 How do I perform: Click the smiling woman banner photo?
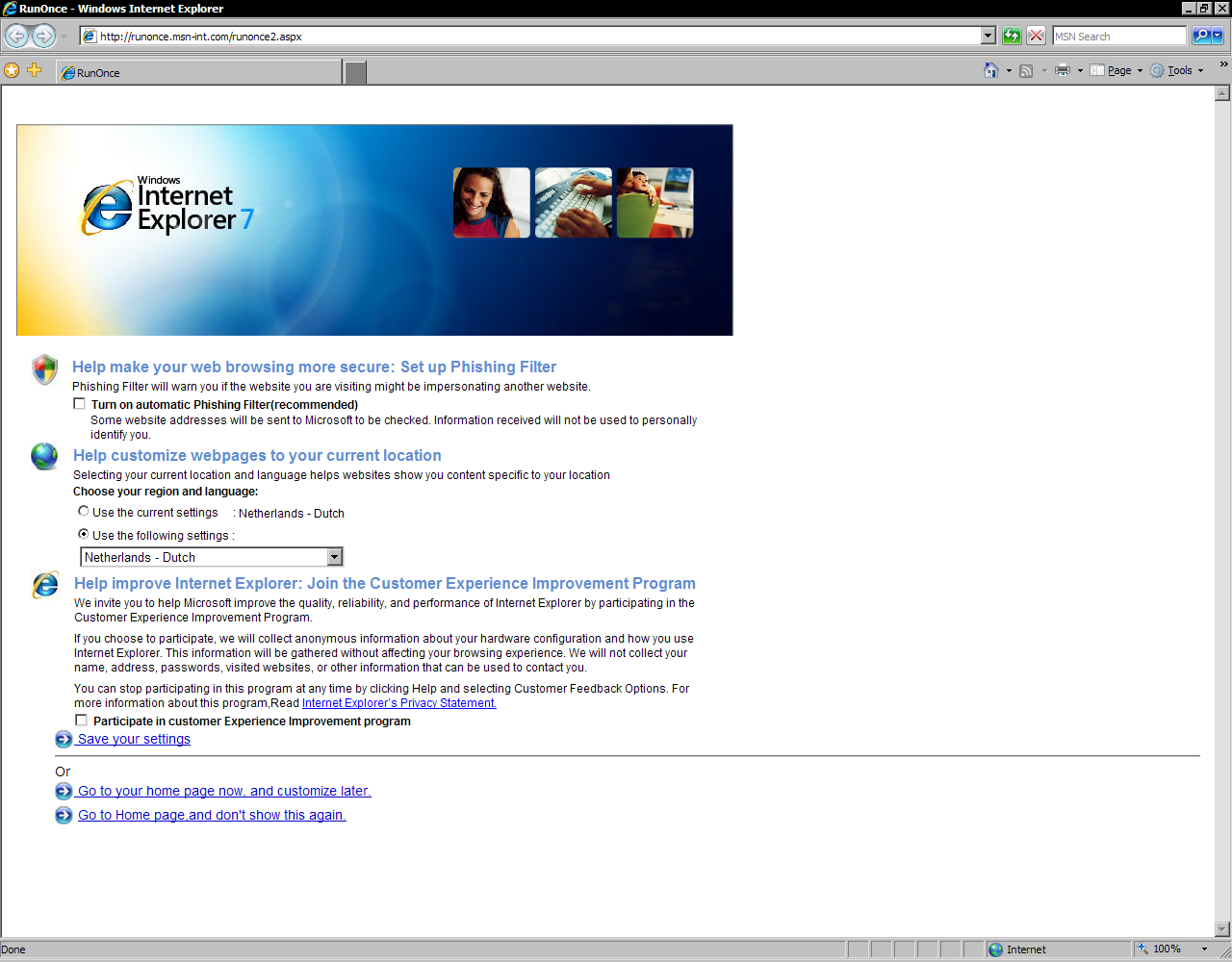492,203
